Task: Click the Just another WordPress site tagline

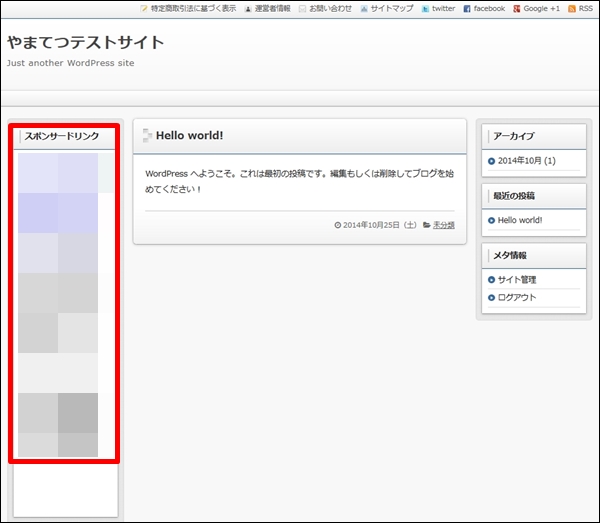Action: pos(70,63)
